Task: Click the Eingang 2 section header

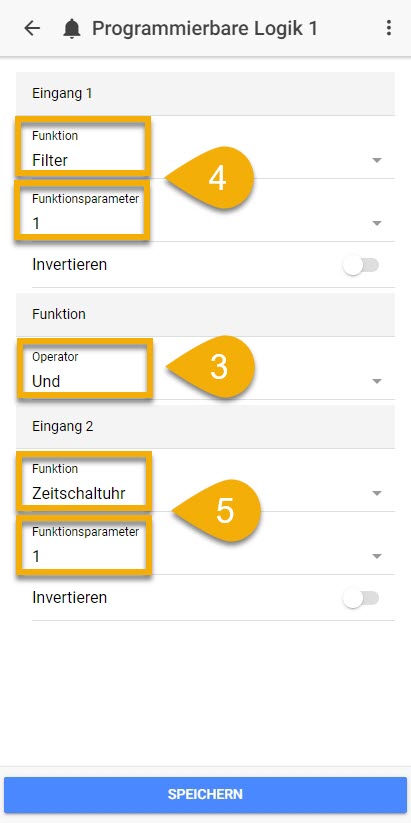Action: [205, 426]
